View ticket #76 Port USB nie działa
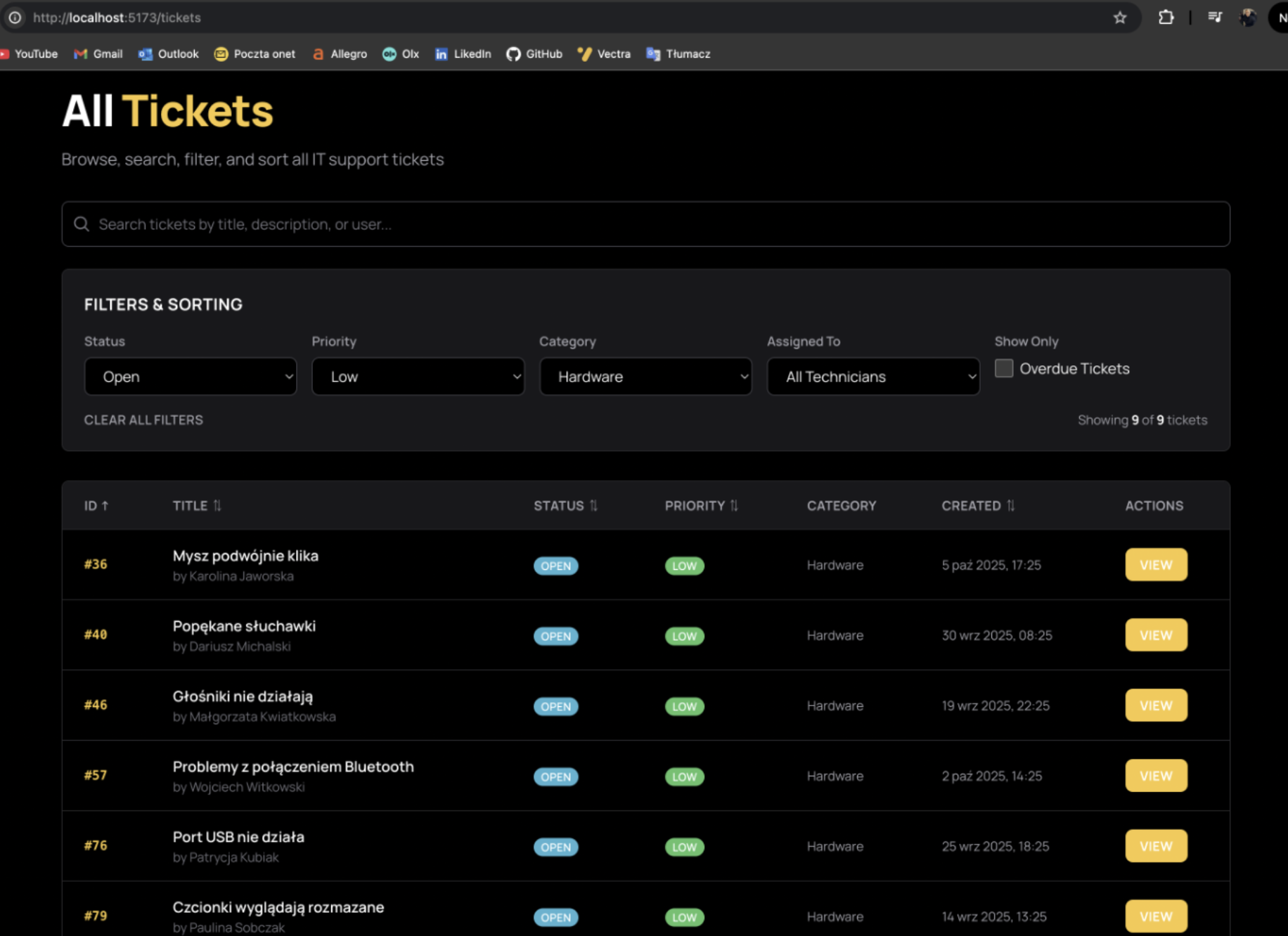1288x936 pixels. [1156, 846]
